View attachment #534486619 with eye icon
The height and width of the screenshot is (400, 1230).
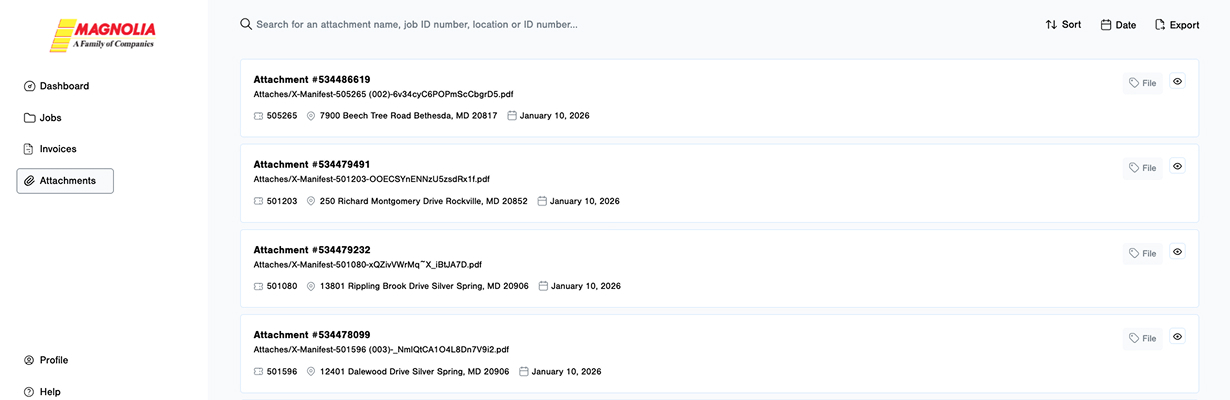click(x=1177, y=82)
